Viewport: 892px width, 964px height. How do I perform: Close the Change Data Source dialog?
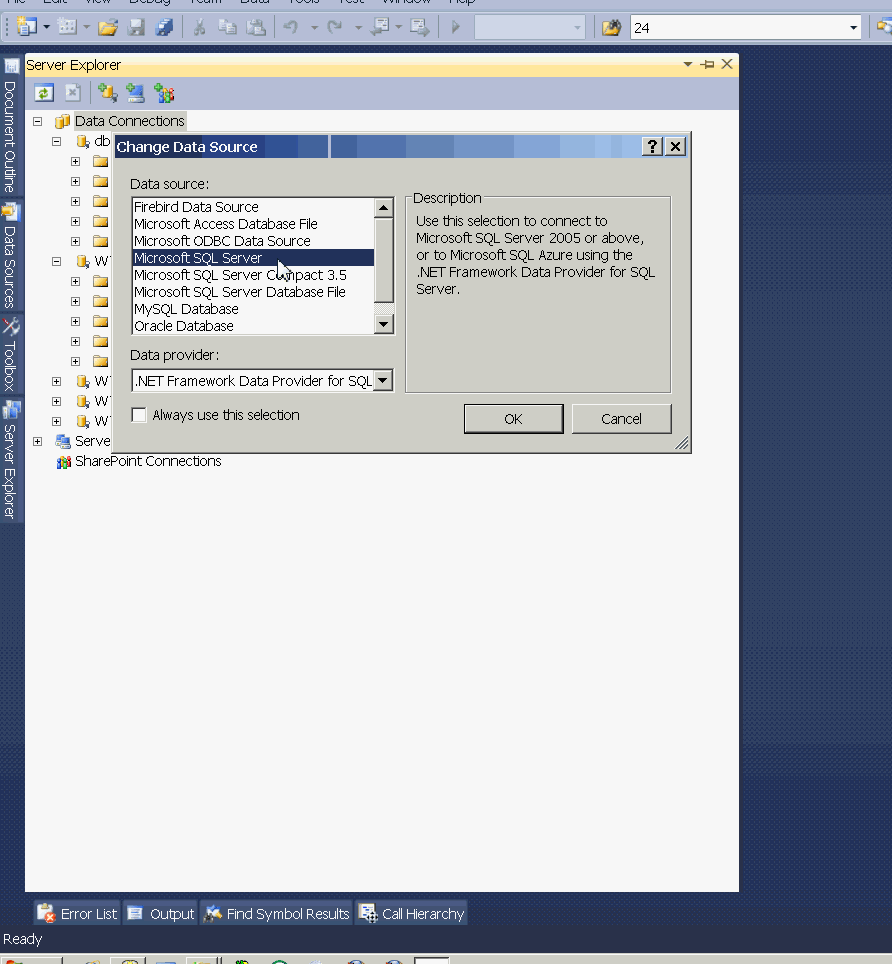pyautogui.click(x=676, y=146)
